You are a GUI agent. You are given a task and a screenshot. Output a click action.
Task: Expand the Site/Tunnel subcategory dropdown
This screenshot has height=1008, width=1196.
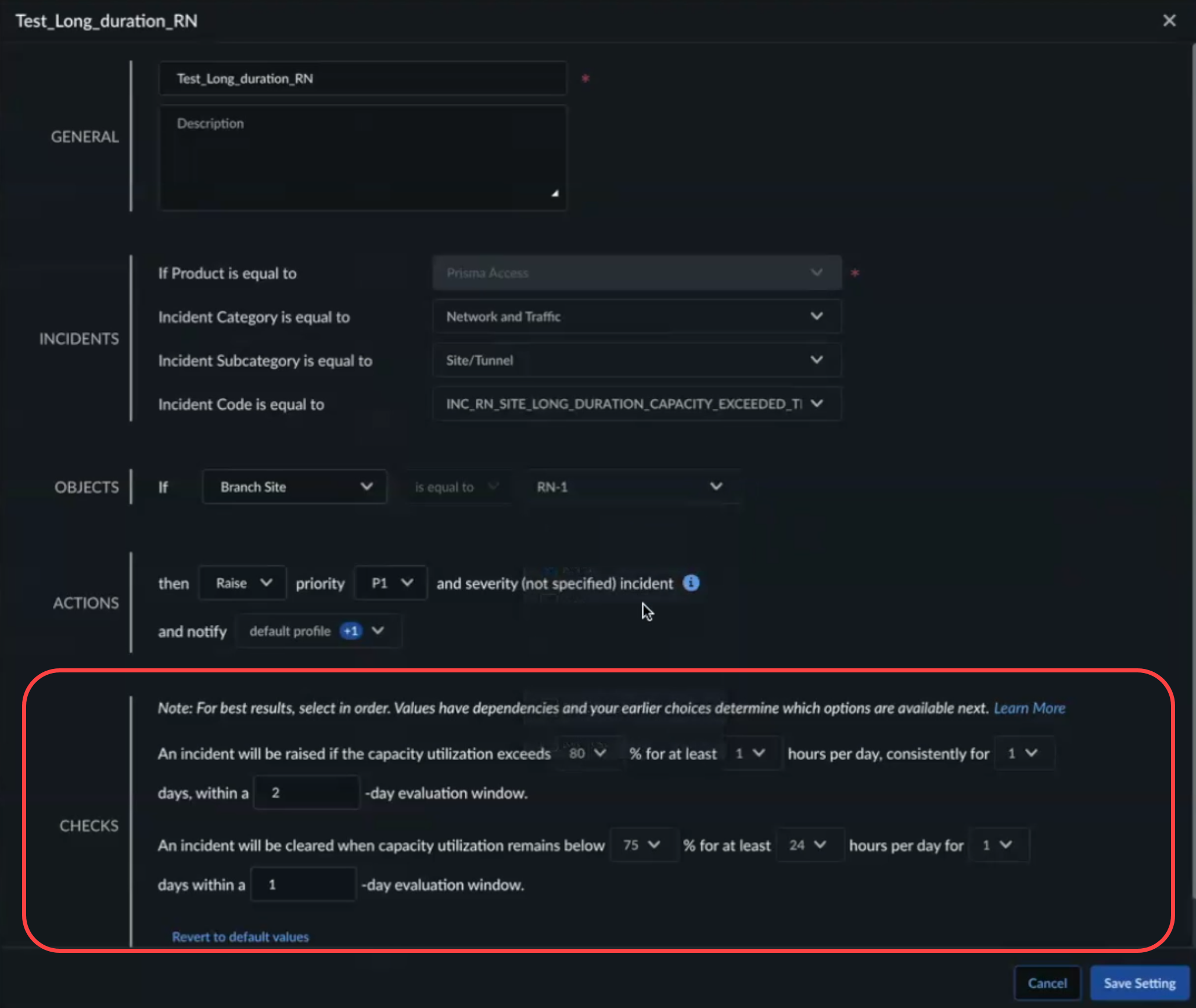(636, 360)
